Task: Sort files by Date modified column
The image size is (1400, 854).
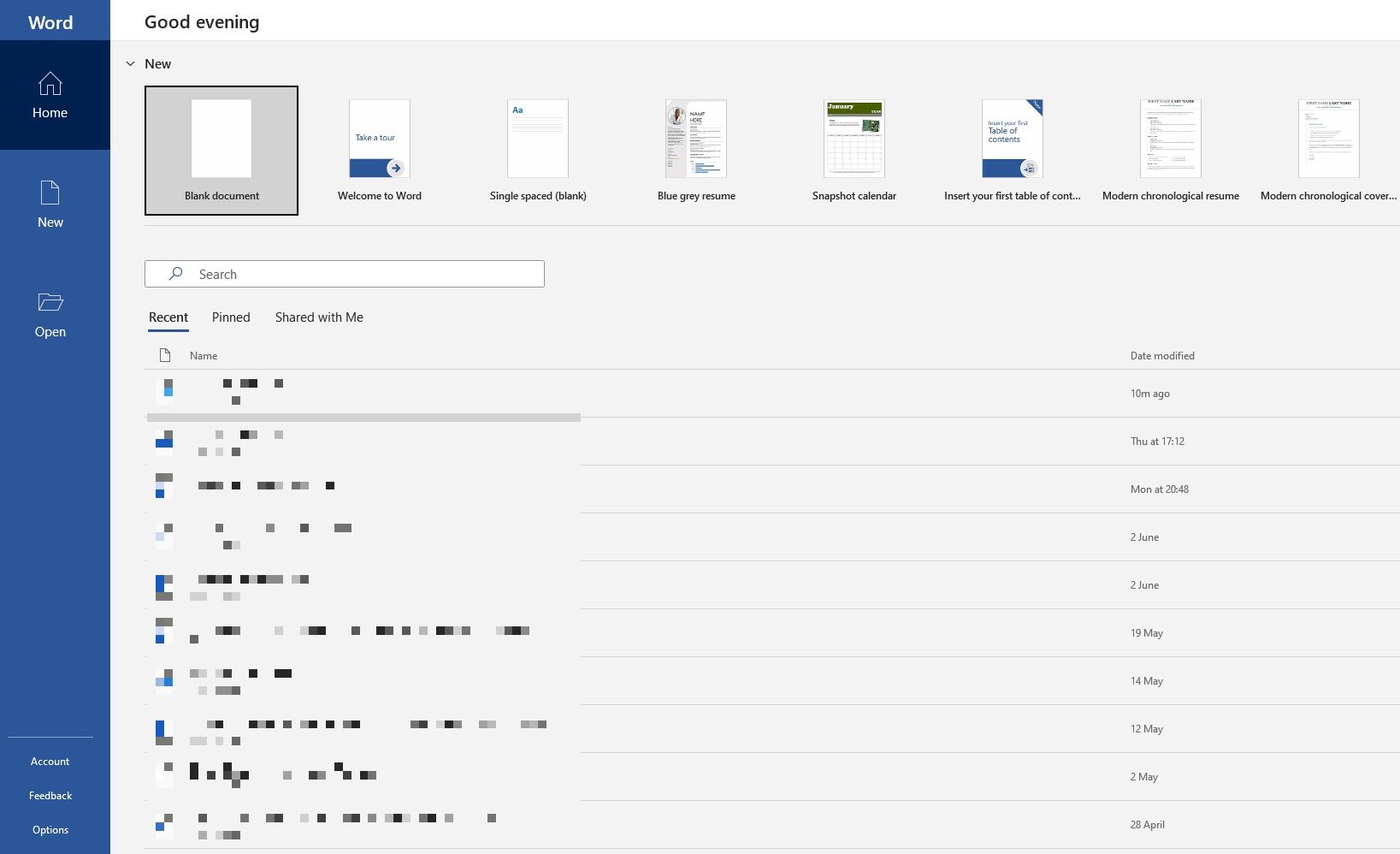Action: 1161,355
